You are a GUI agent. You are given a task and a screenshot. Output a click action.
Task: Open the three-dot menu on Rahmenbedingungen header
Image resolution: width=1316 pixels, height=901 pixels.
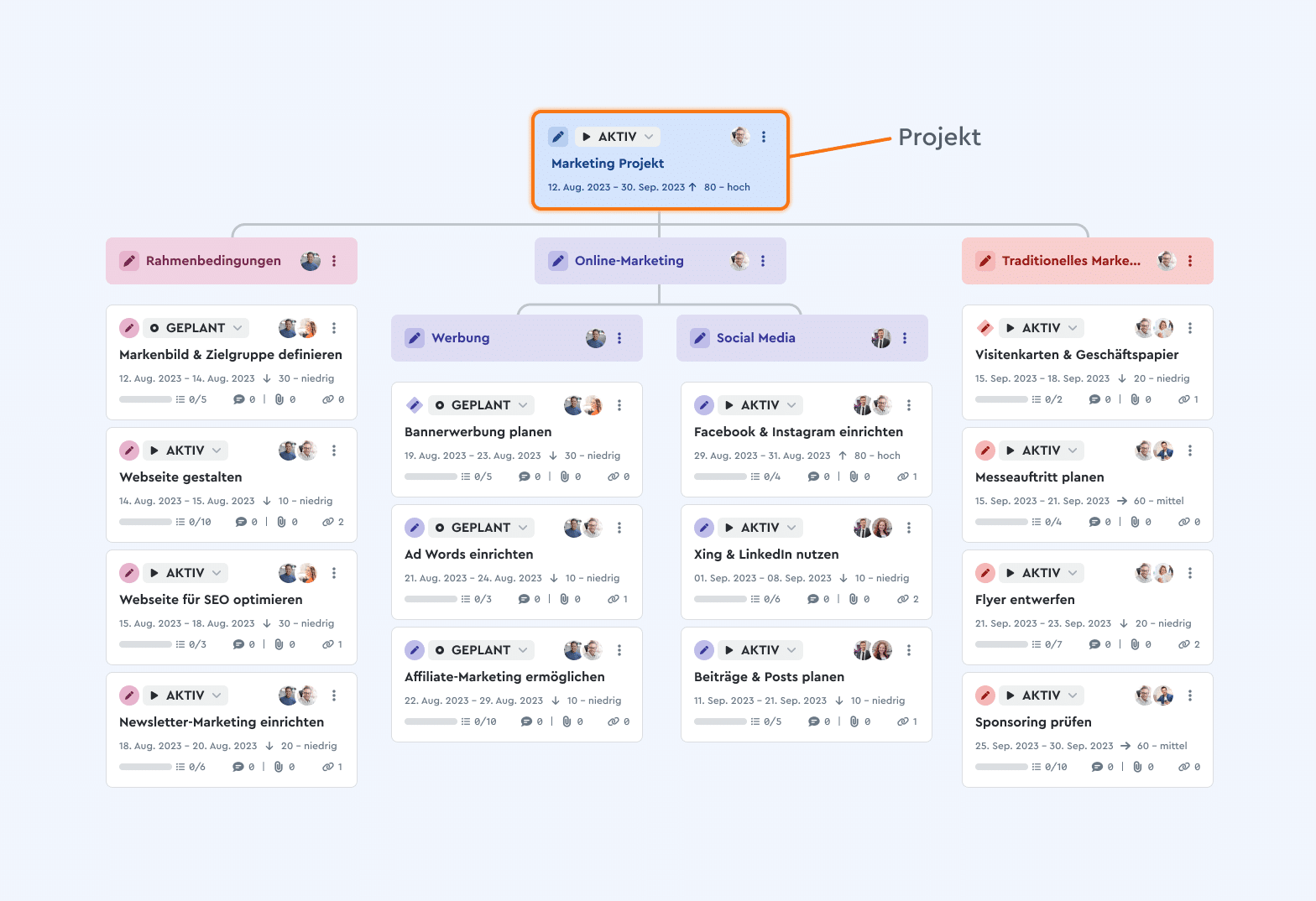click(334, 261)
